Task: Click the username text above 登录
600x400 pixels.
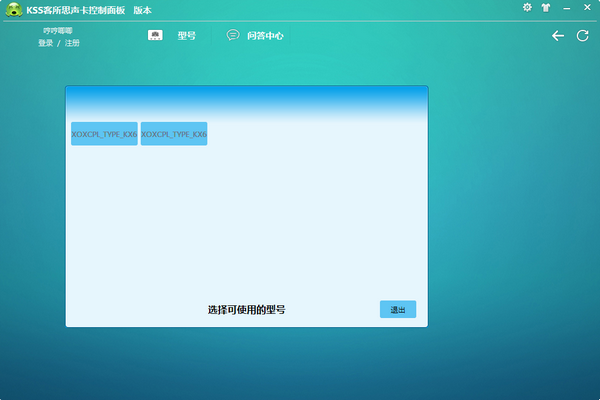Action: (57, 32)
